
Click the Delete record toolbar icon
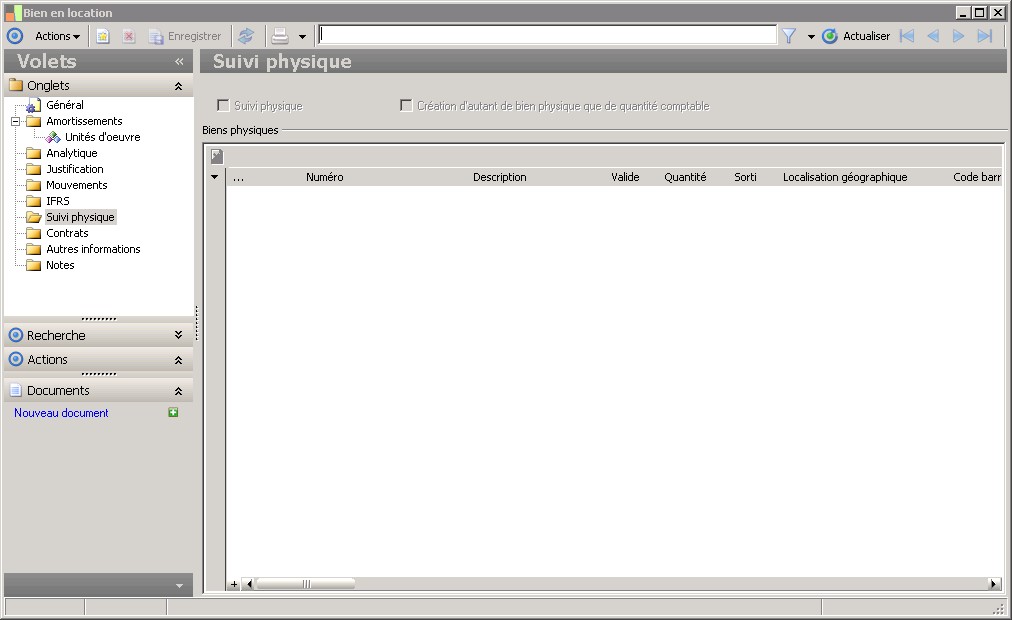[129, 36]
